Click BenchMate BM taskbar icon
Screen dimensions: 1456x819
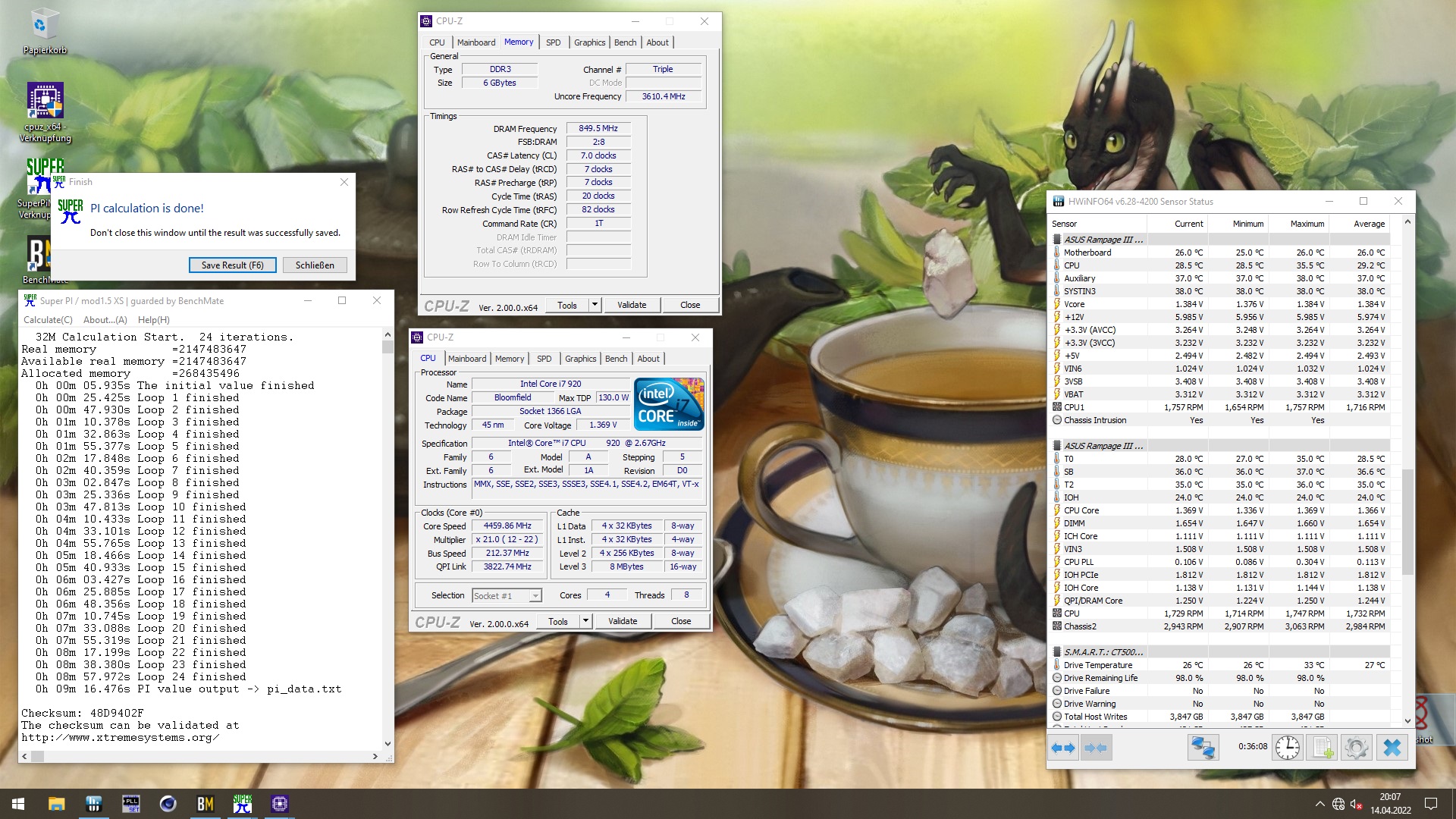205,804
